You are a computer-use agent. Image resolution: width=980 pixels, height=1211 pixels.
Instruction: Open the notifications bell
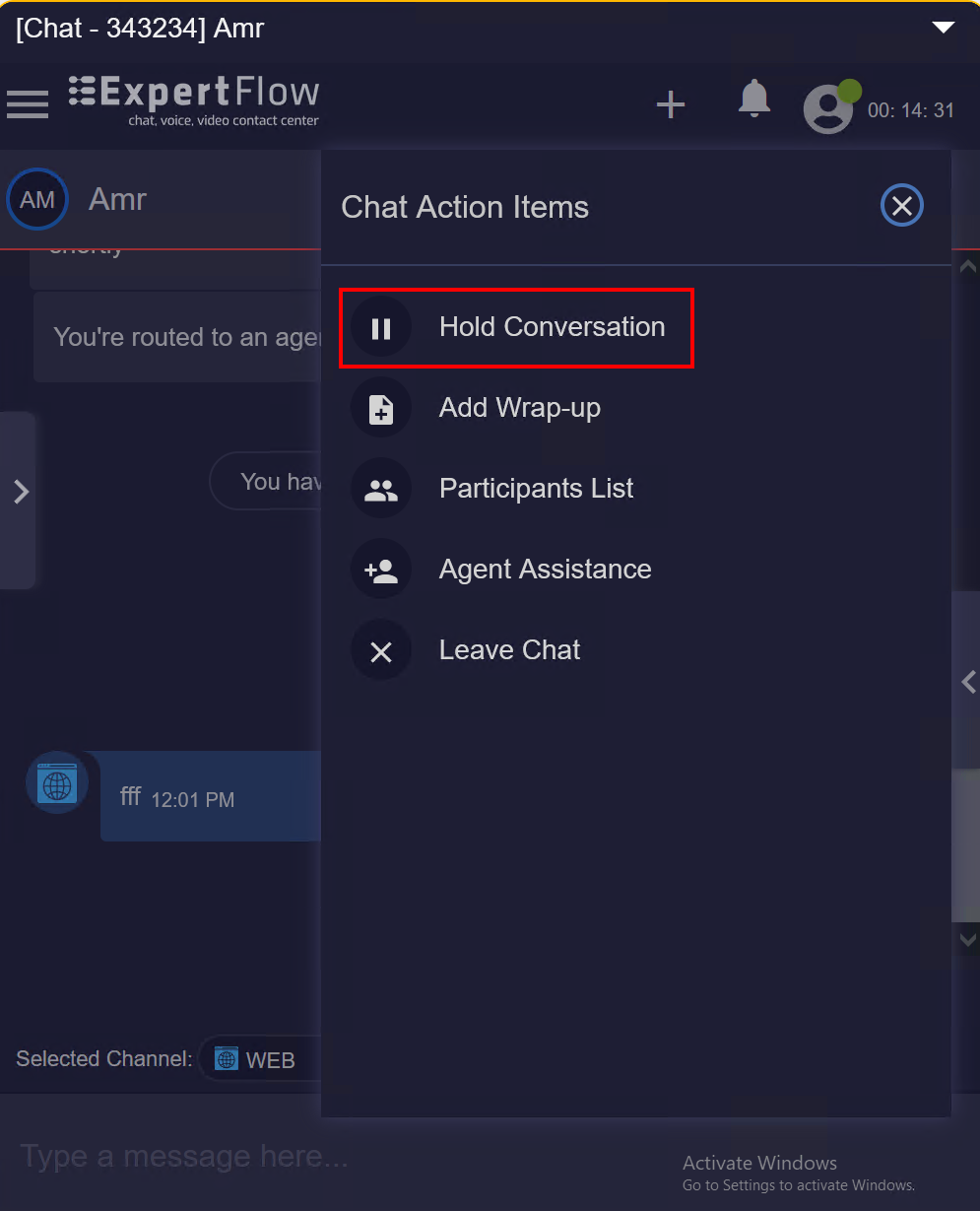coord(753,100)
